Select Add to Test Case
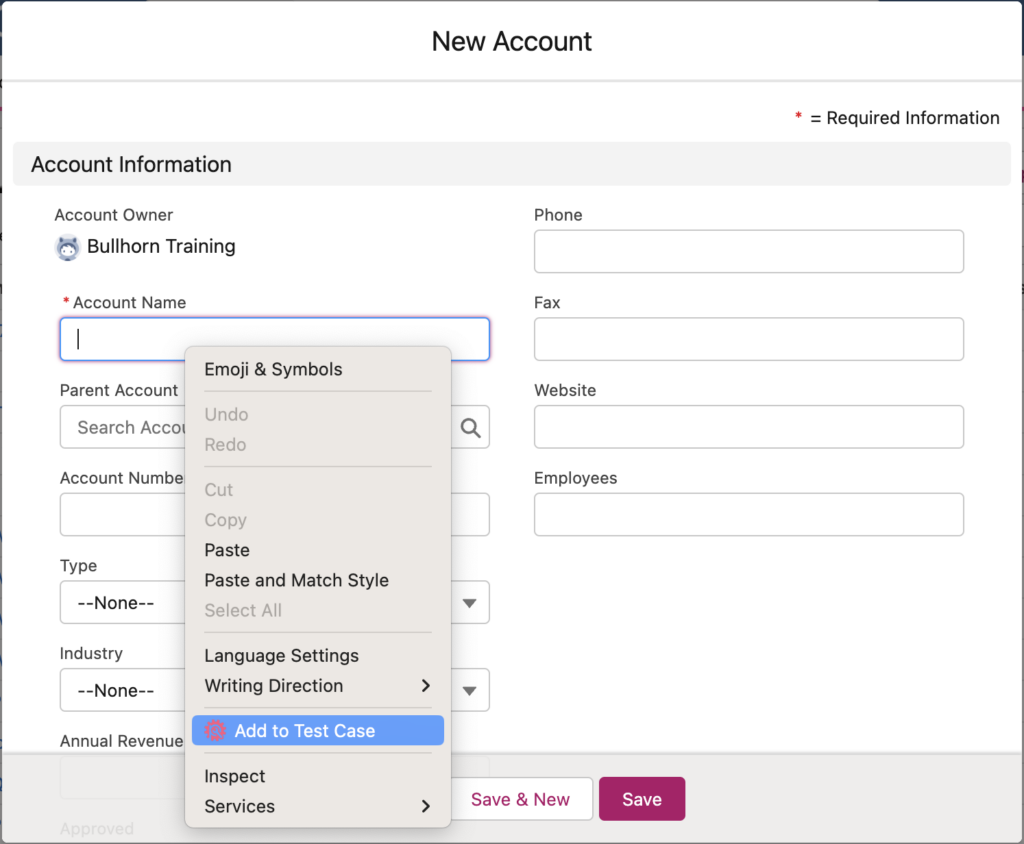The width and height of the screenshot is (1024, 844). (304, 730)
